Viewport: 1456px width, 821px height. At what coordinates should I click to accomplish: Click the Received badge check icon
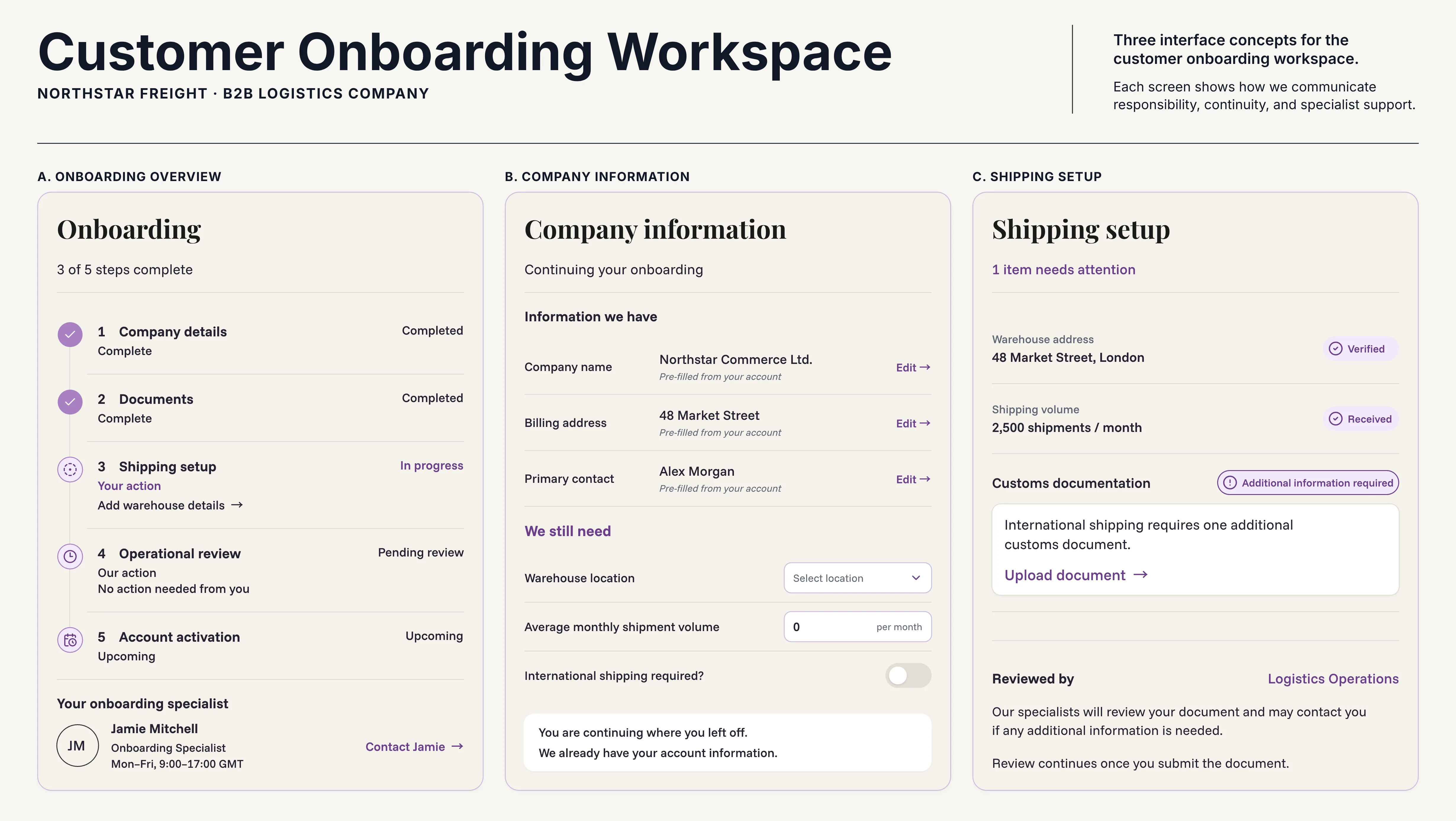point(1335,419)
